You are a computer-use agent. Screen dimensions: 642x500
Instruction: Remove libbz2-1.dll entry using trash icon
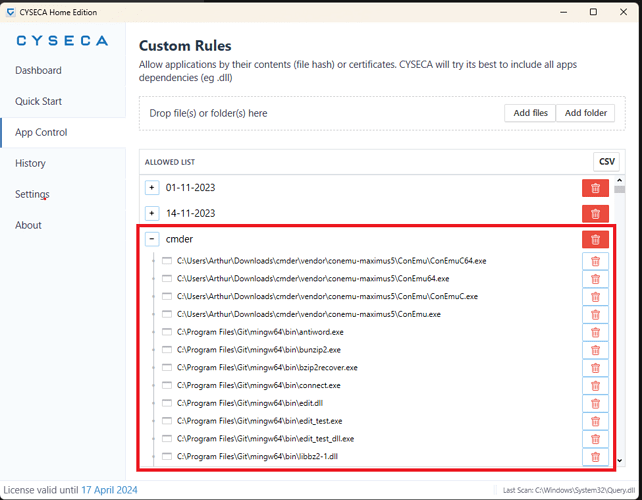pos(595,456)
